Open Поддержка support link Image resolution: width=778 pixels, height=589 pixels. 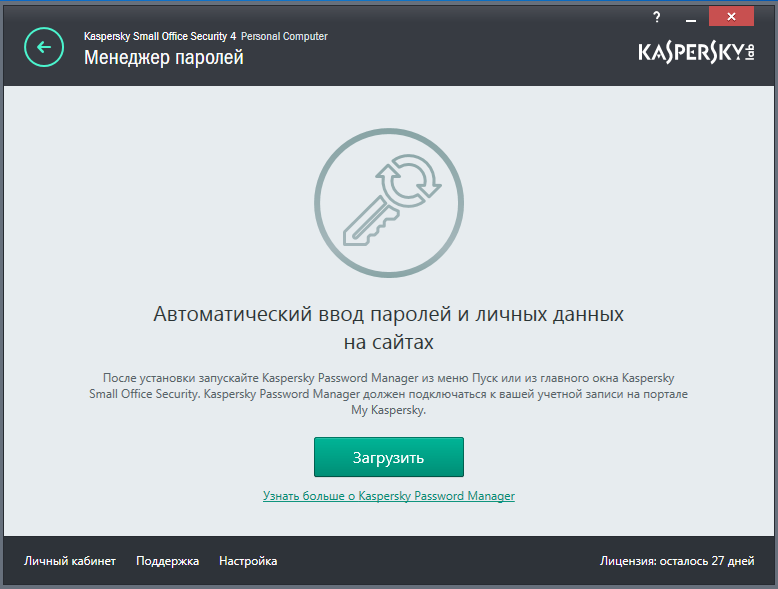(167, 561)
